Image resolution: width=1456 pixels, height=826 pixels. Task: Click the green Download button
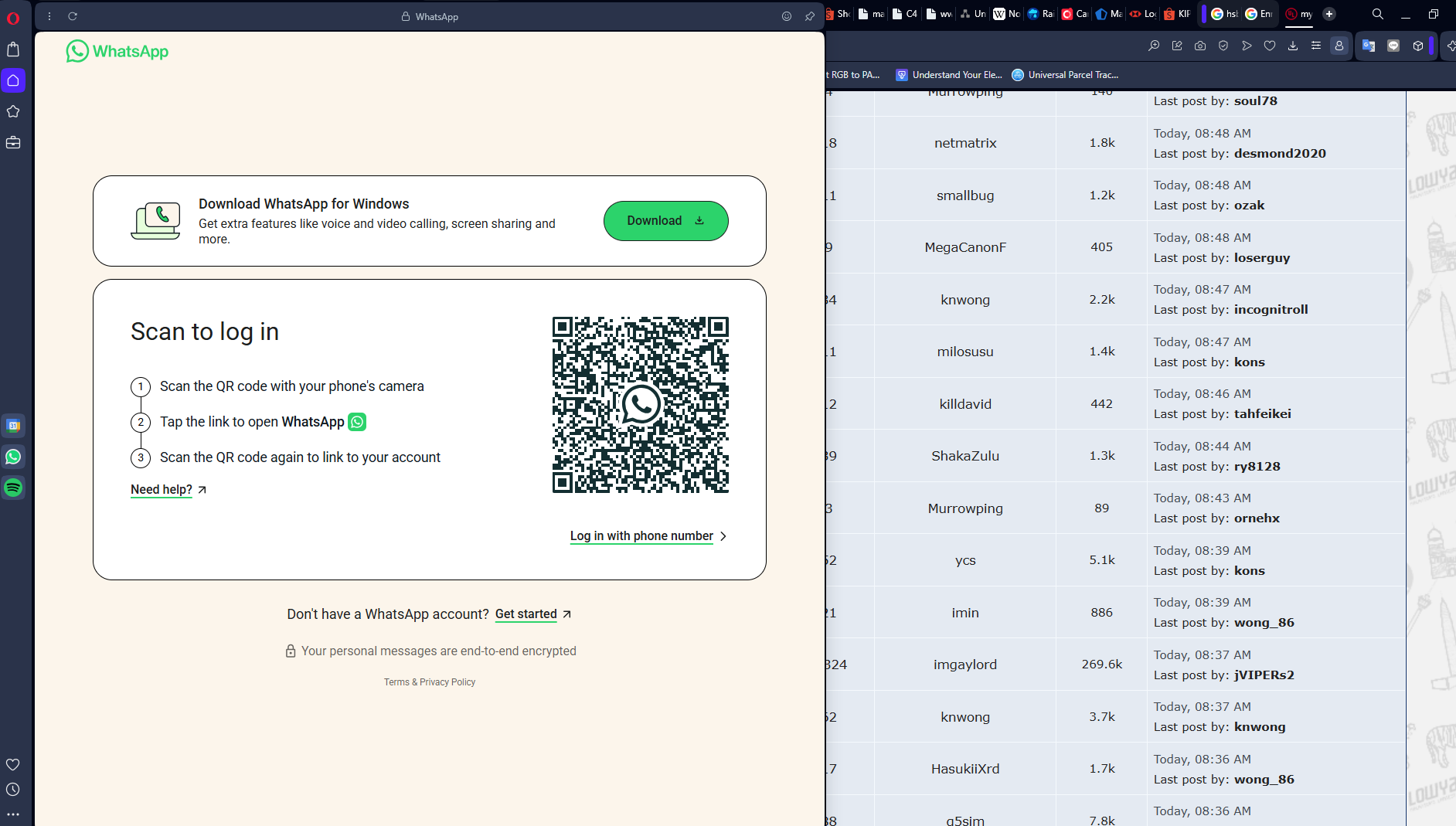[x=665, y=221]
